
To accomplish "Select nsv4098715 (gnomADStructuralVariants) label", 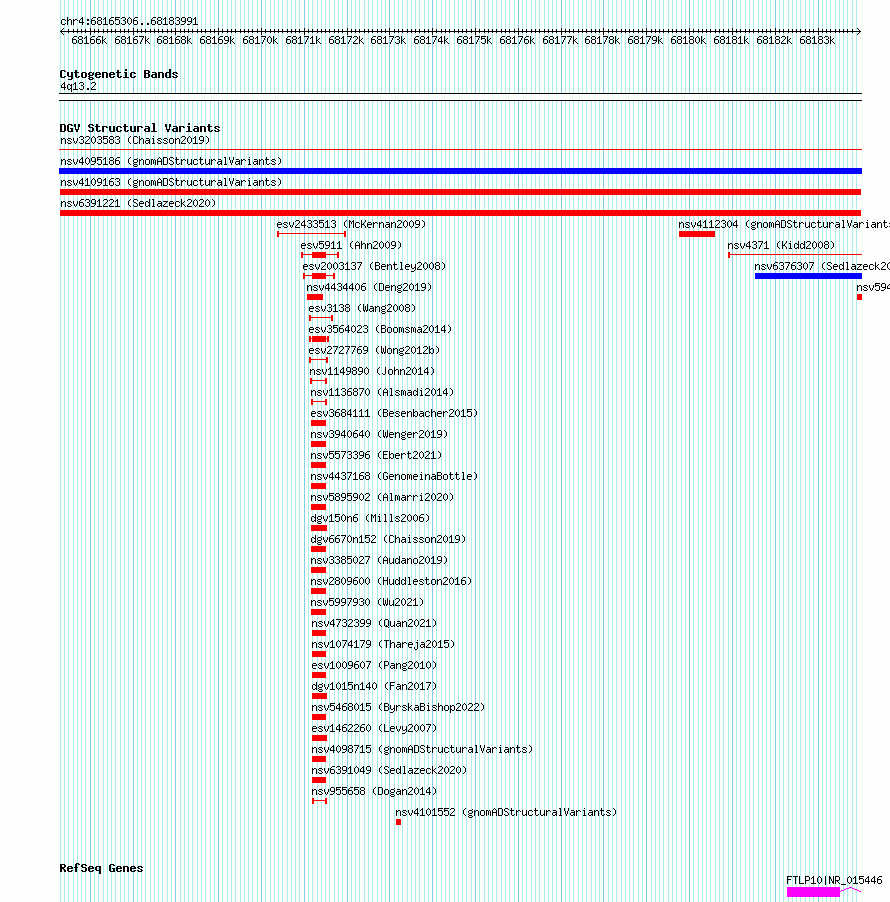I will 422,749.
